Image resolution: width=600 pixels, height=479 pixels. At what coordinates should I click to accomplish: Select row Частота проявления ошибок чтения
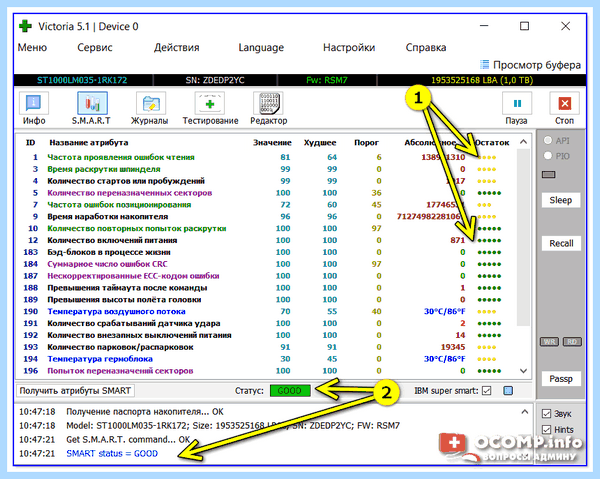pyautogui.click(x=266, y=157)
